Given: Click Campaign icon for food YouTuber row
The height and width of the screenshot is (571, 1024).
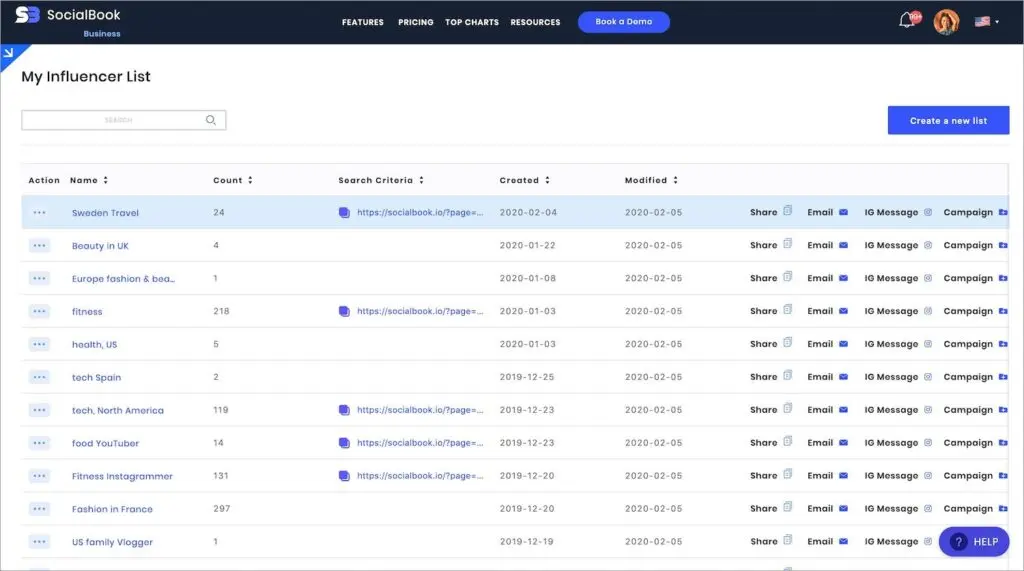Looking at the screenshot, I should coord(1003,443).
